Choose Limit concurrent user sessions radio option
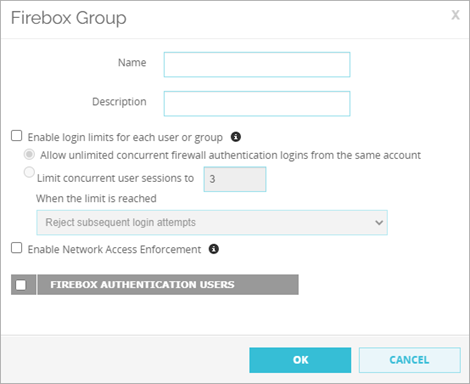The height and width of the screenshot is (384, 470). (29, 172)
